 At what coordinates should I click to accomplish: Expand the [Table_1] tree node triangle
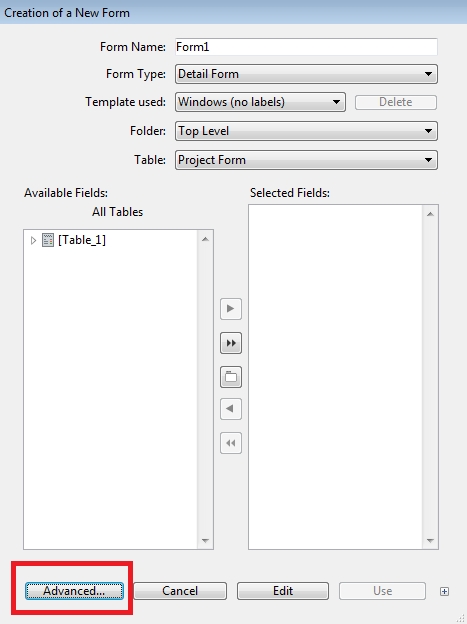pos(33,240)
